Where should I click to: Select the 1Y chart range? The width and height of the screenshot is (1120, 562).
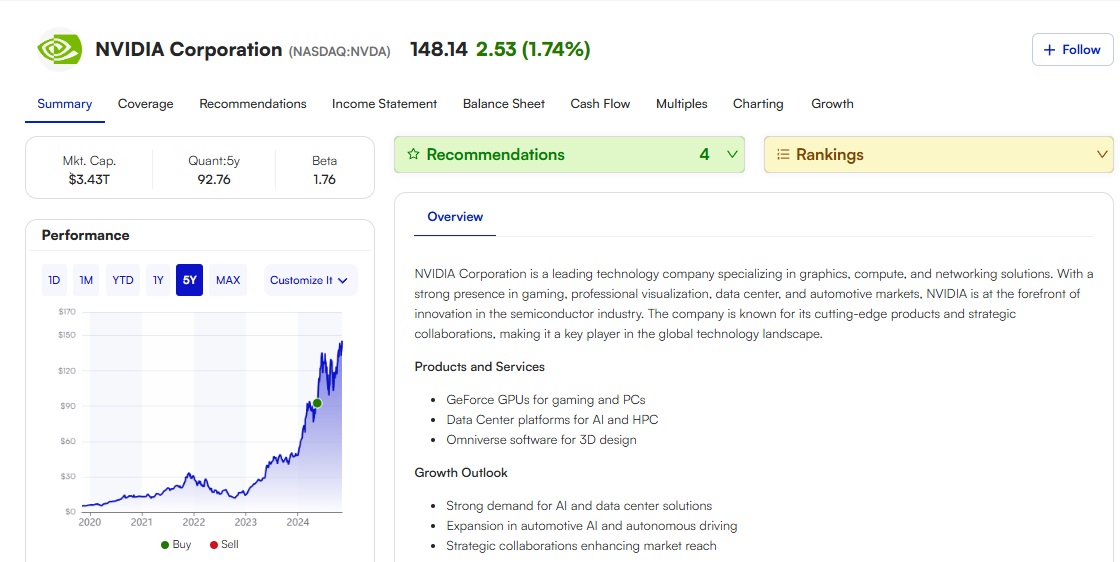[158, 280]
